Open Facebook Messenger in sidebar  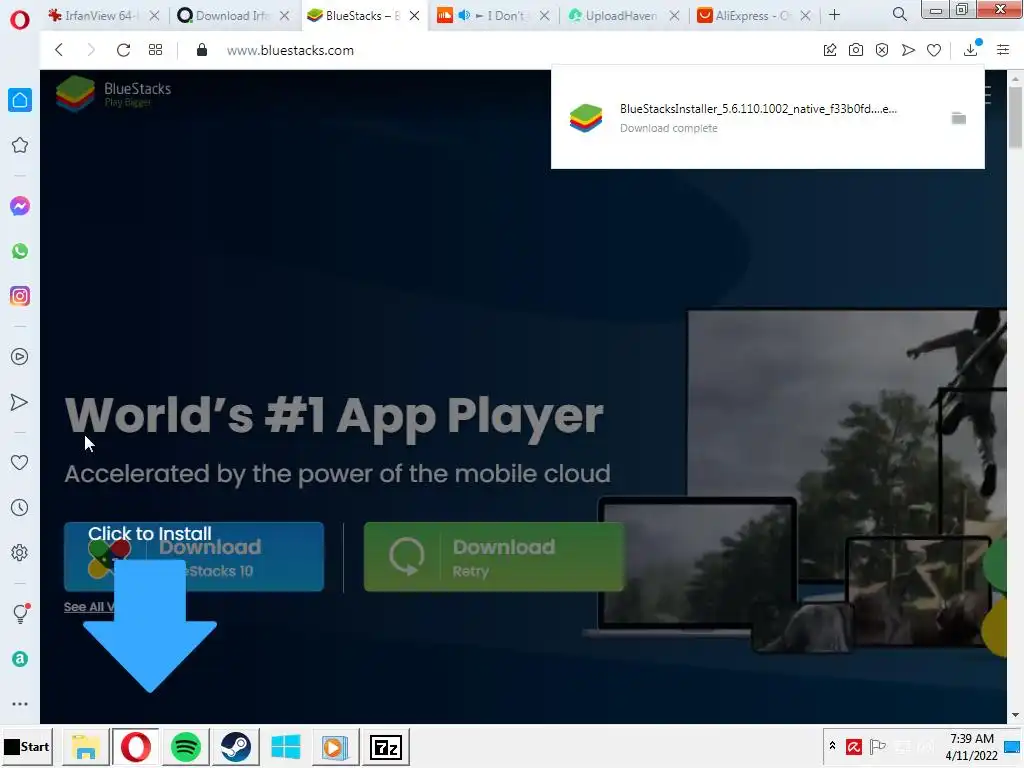point(20,206)
